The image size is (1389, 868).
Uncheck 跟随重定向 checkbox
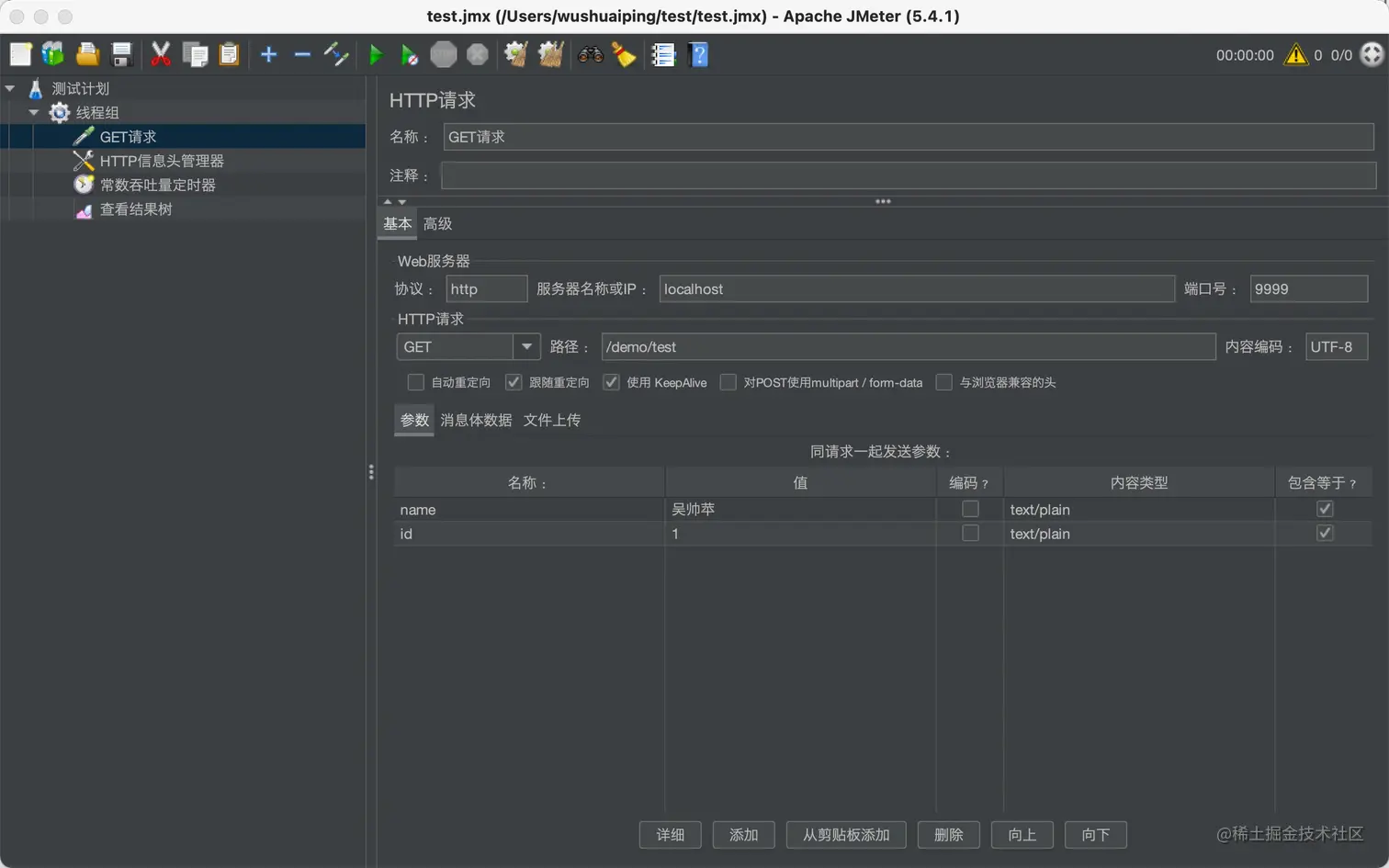click(x=514, y=382)
